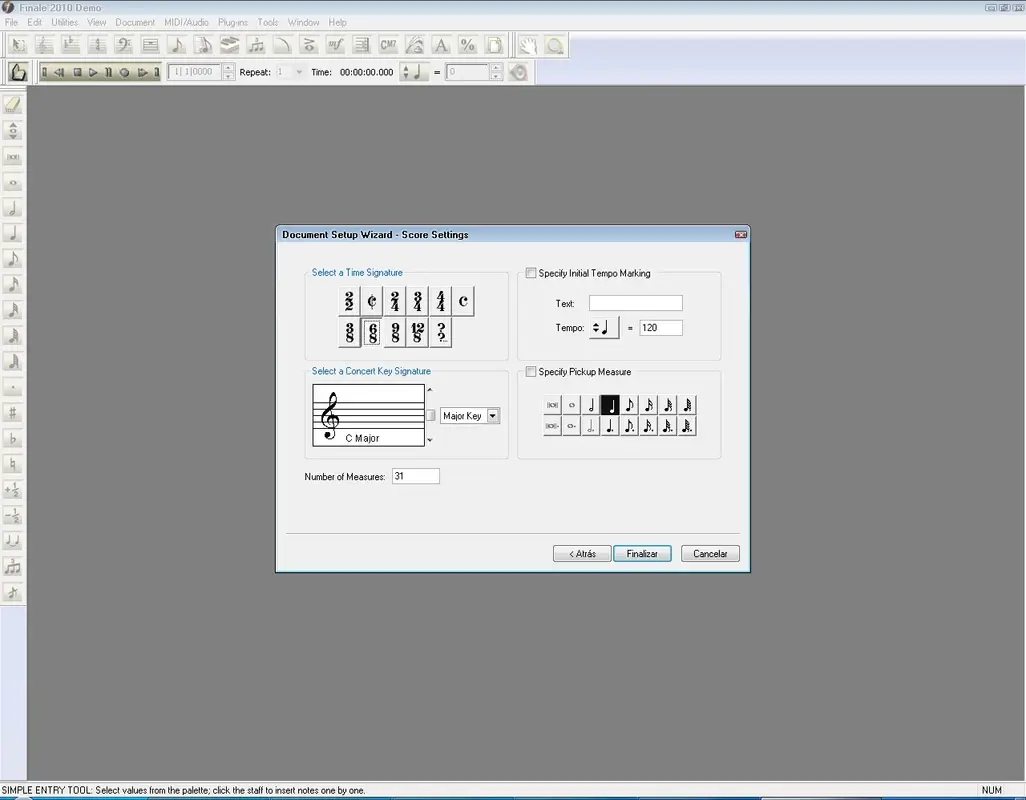The width and height of the screenshot is (1026, 800).
Task: Open the custom time signature question-mark button
Action: [x=441, y=333]
